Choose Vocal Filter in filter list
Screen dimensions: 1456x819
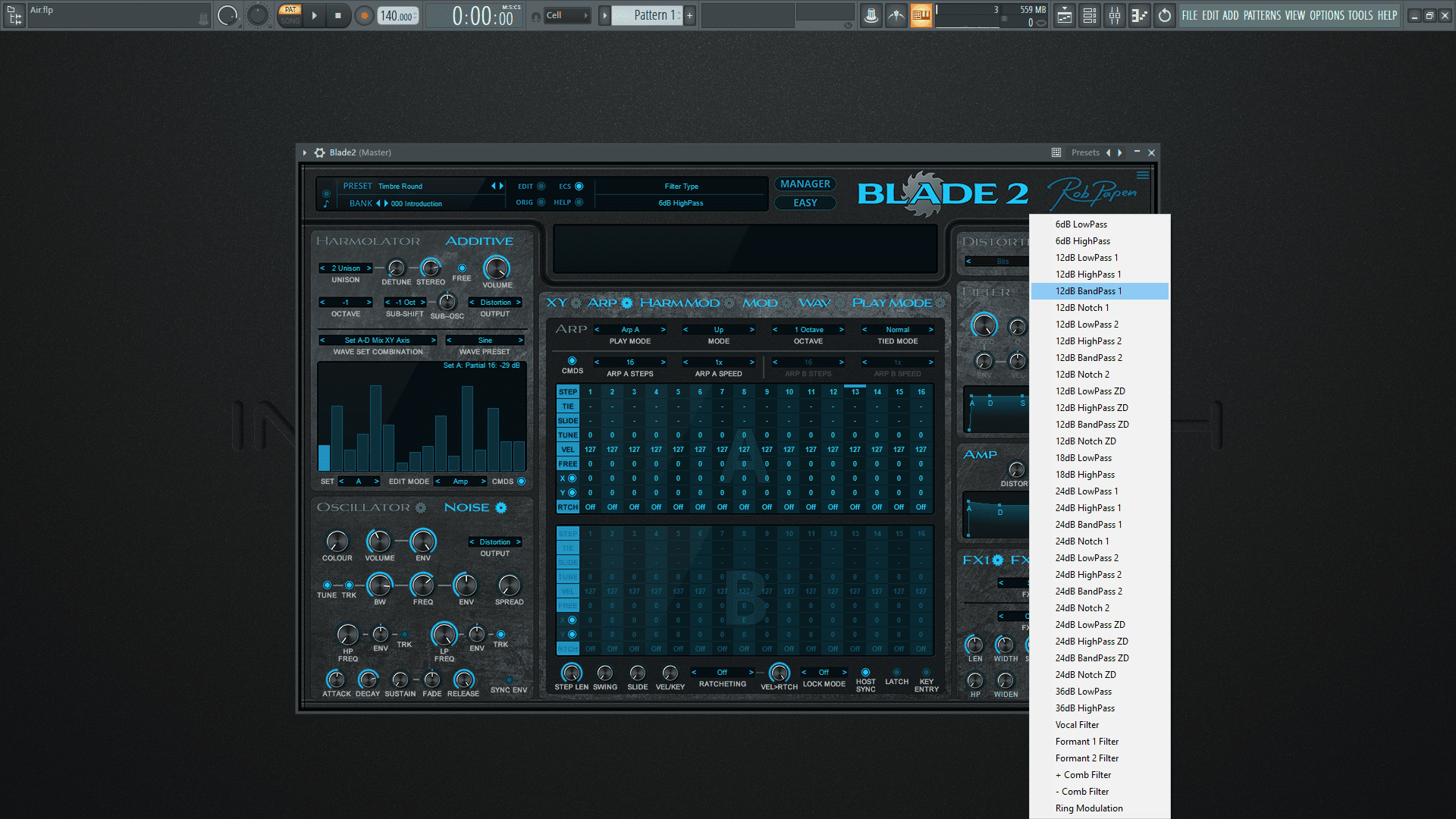pos(1100,725)
